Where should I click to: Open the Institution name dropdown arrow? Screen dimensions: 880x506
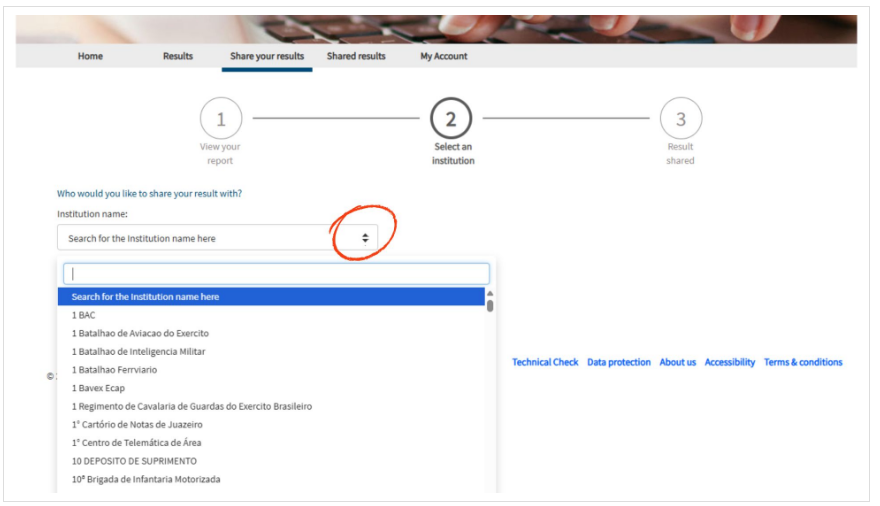(365, 238)
